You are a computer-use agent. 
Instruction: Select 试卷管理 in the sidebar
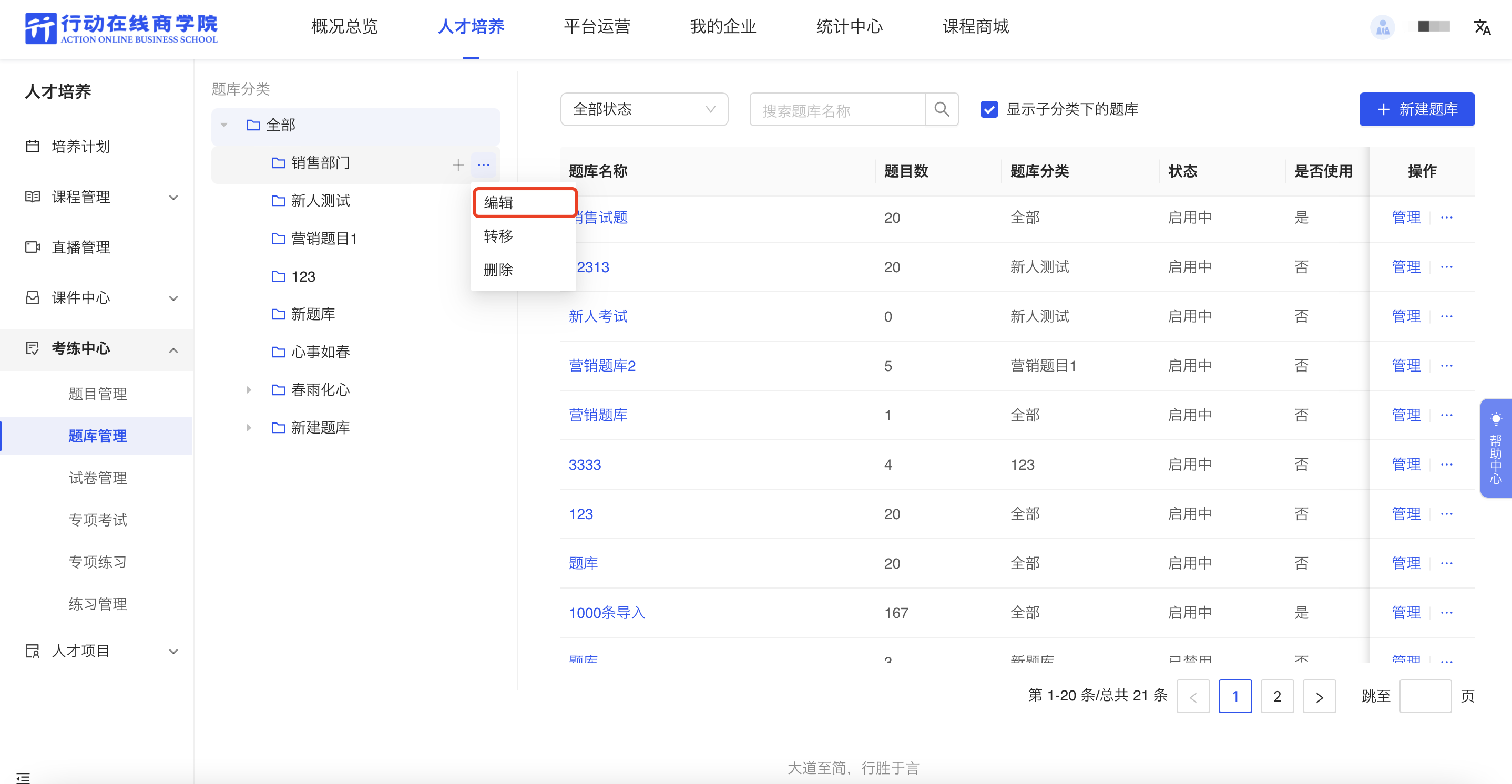(97, 478)
